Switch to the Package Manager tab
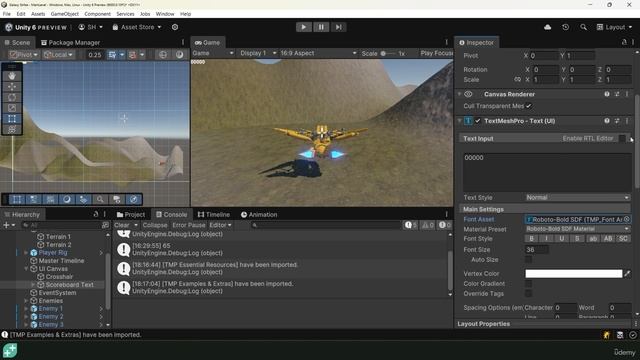 [x=70, y=42]
